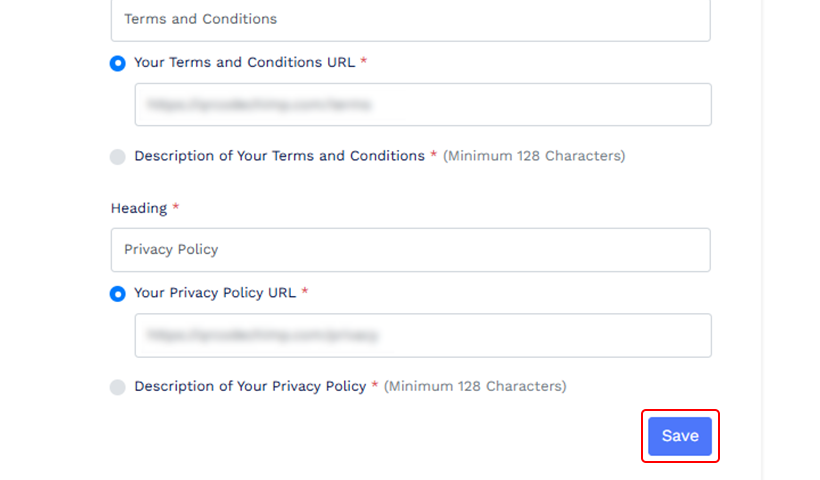Click the Heading label above Privacy Policy field
Viewport: 820px width, 480px height.
tap(139, 208)
